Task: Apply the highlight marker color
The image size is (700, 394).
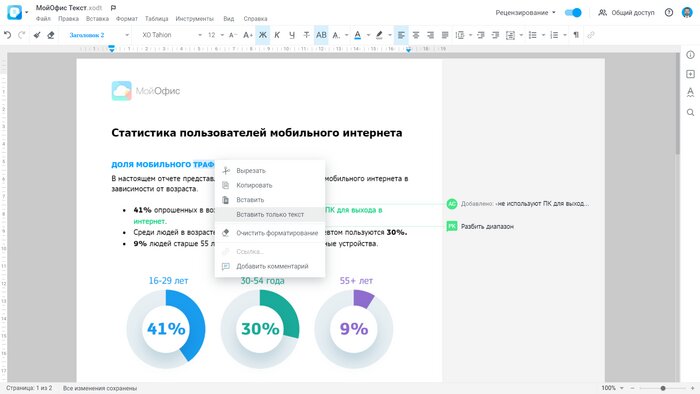Action: click(379, 35)
